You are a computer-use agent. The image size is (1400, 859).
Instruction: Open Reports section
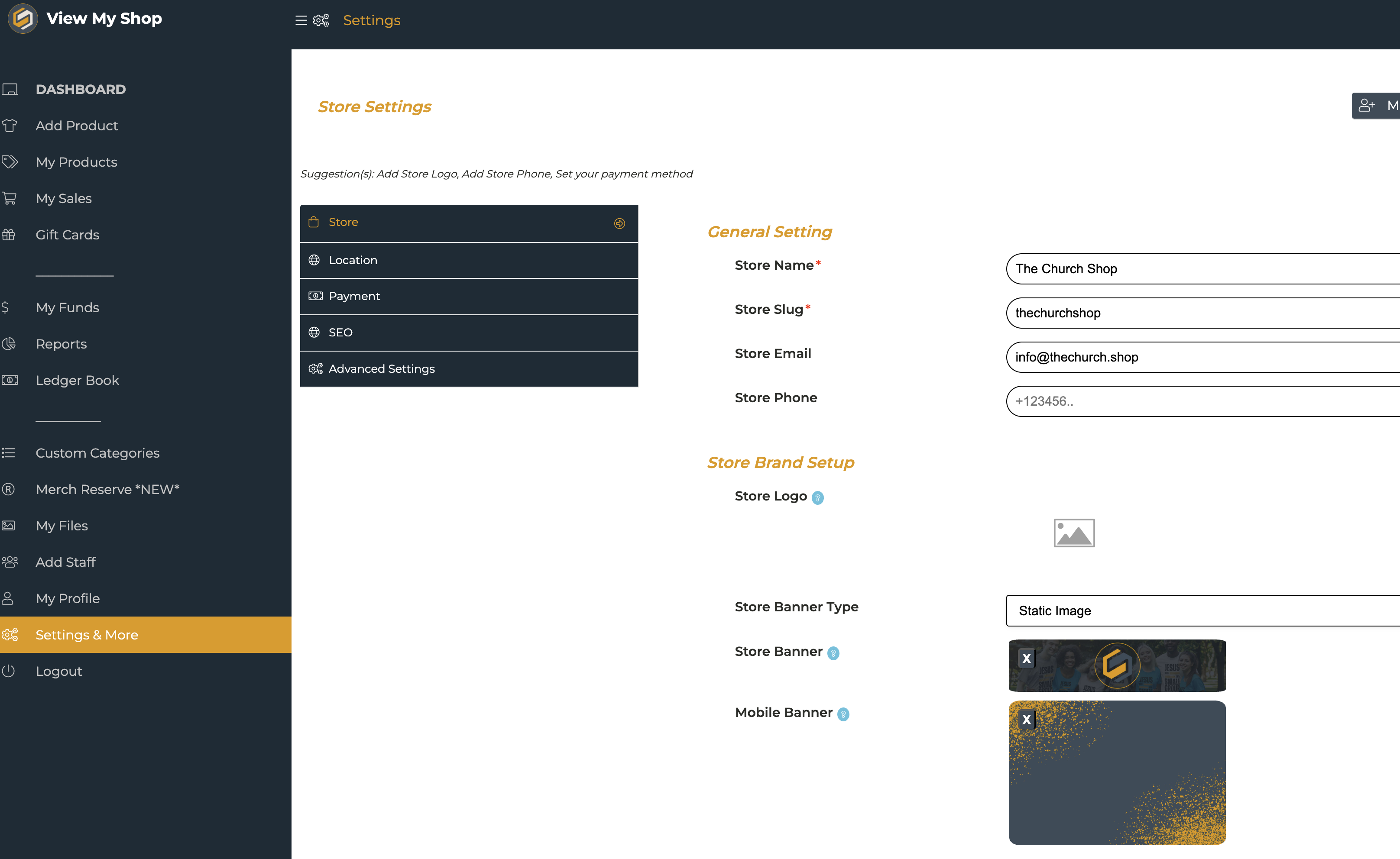click(62, 344)
